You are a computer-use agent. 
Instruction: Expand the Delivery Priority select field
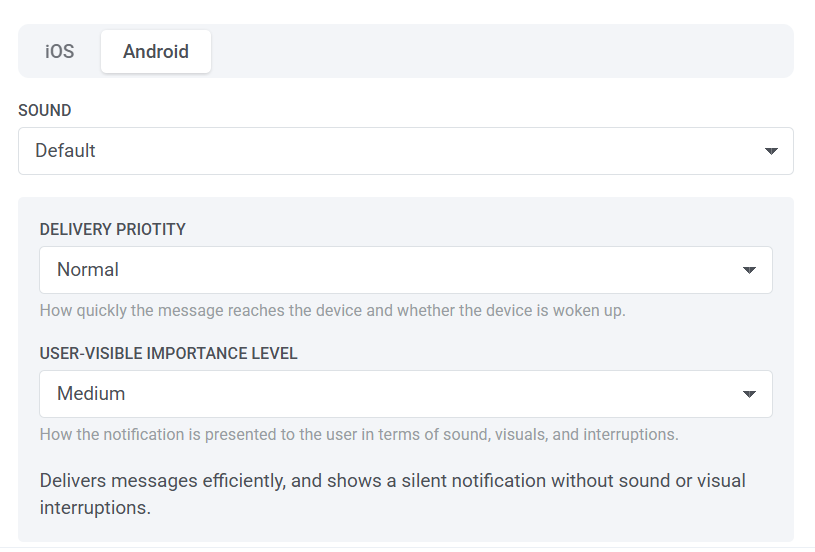coord(405,270)
